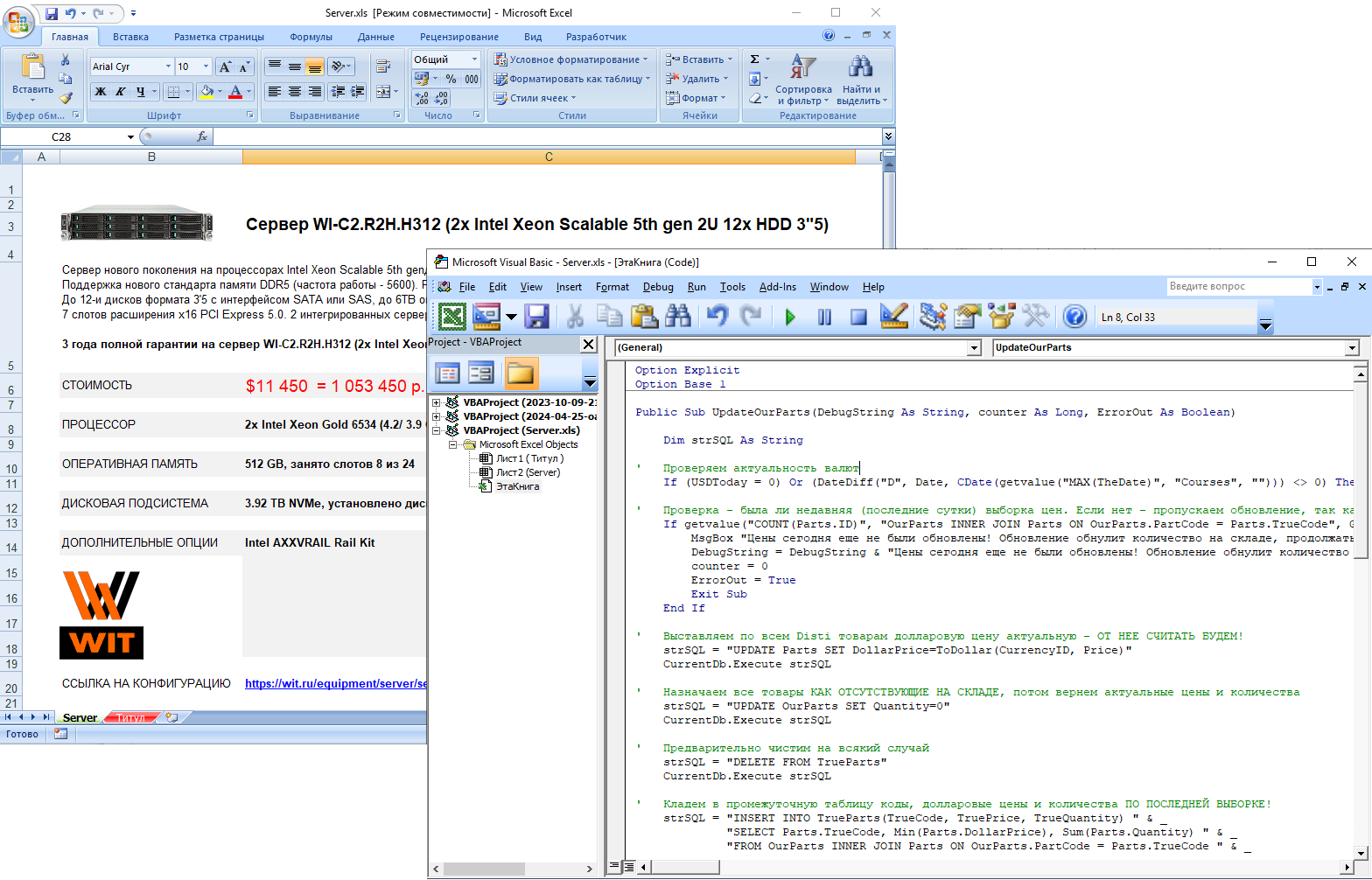Toggle Folders view in VBA Project panel
The width and height of the screenshot is (1372, 880).
tap(520, 374)
